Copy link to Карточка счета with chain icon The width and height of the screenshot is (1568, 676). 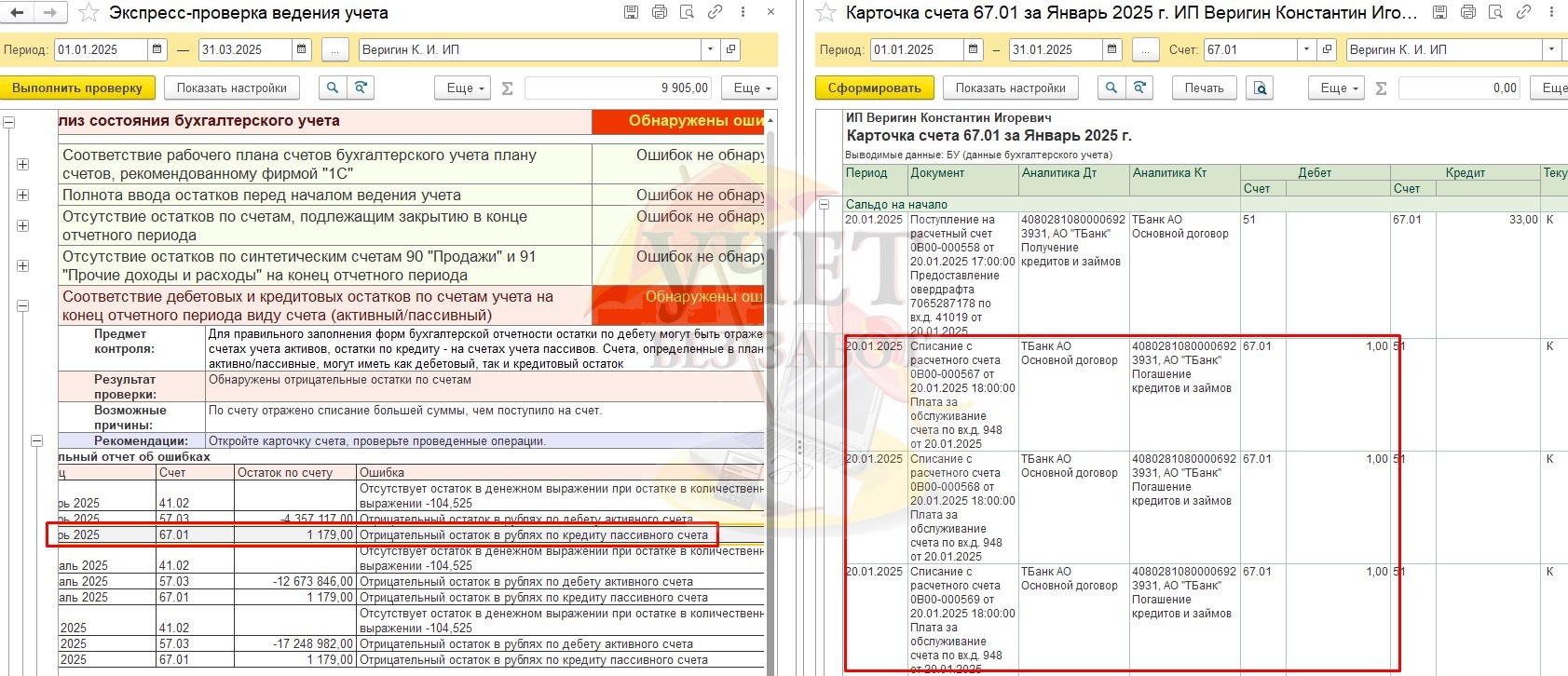click(1523, 13)
